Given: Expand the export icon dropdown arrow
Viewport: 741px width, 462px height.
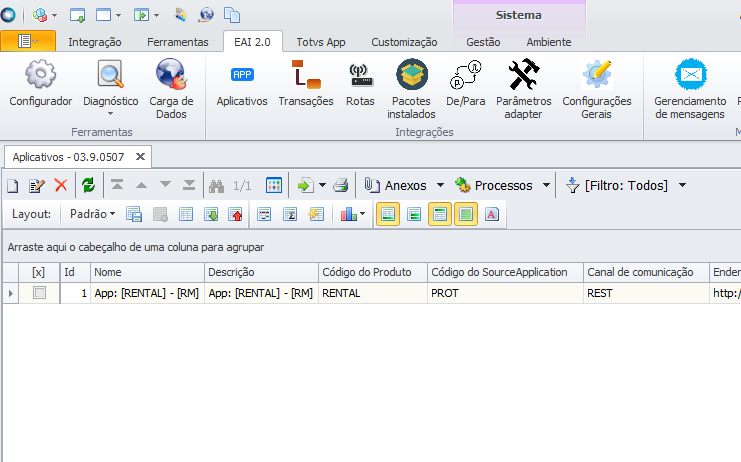Looking at the screenshot, I should tap(322, 185).
